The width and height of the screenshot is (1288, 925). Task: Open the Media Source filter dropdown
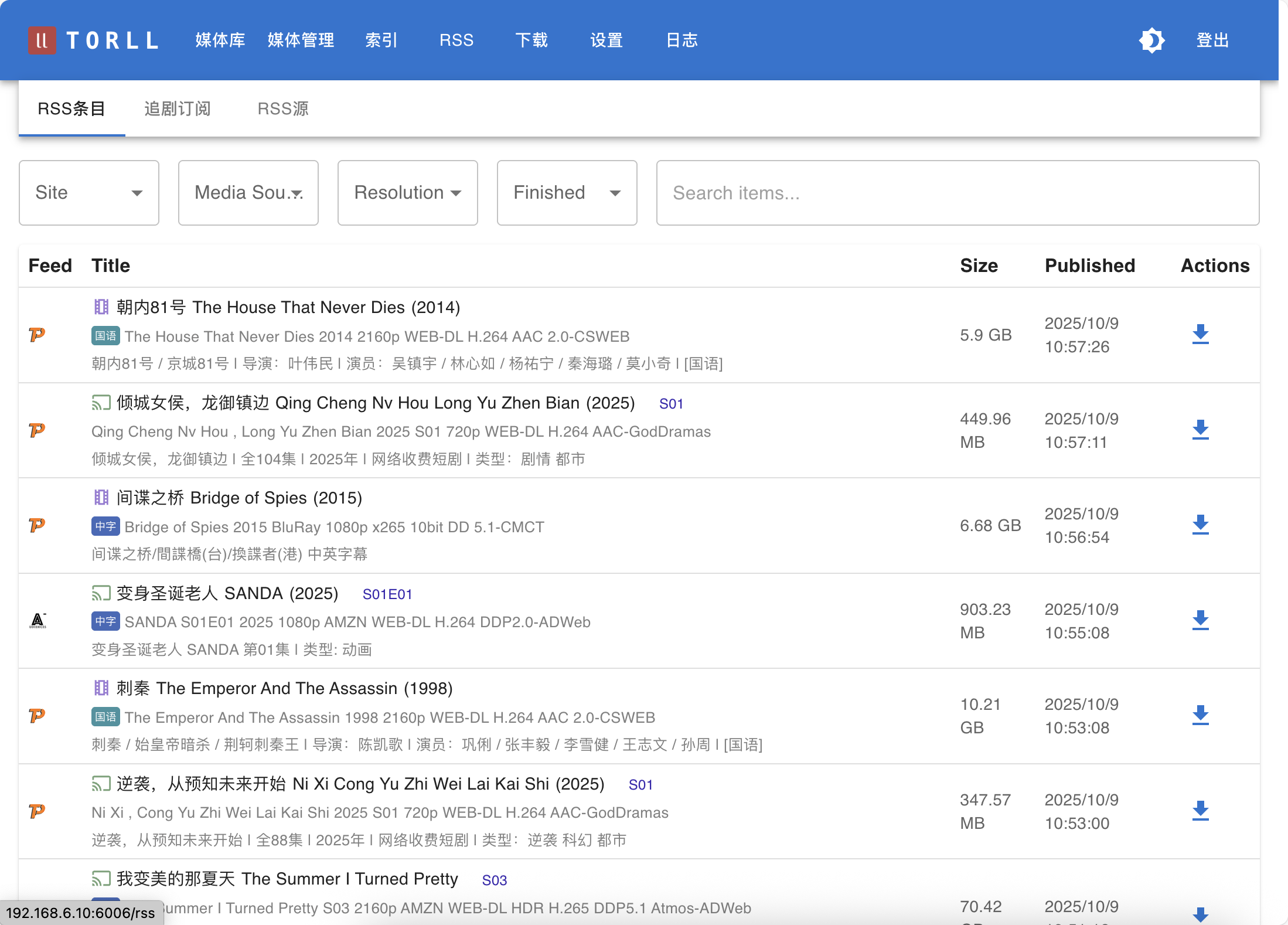coord(248,193)
